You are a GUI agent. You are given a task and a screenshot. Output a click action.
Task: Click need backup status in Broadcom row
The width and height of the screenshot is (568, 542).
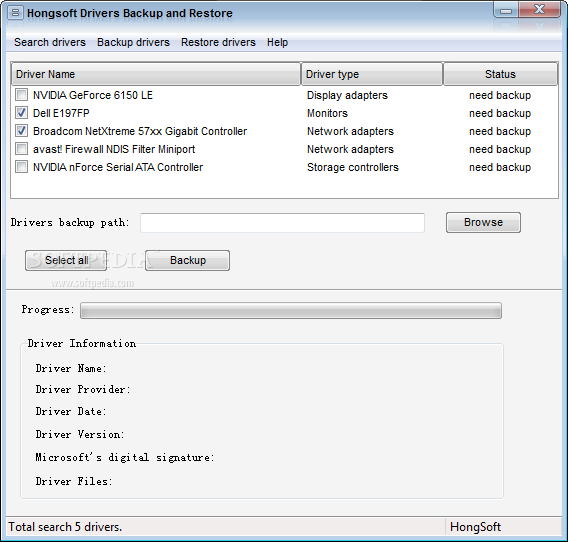point(500,131)
